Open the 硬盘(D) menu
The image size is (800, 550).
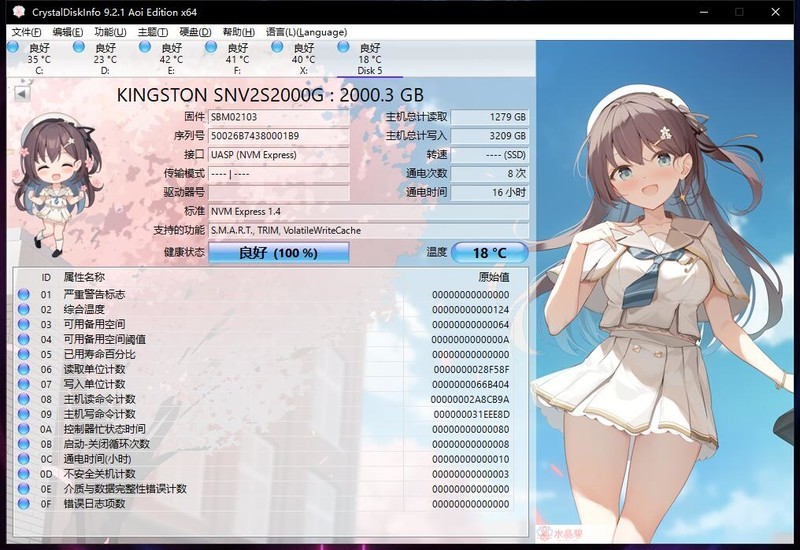coord(195,32)
